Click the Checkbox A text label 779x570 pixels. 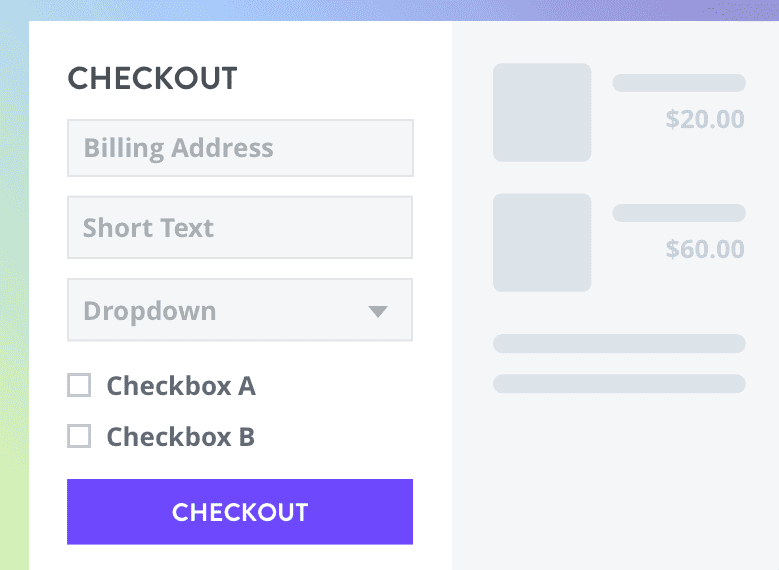tap(181, 385)
